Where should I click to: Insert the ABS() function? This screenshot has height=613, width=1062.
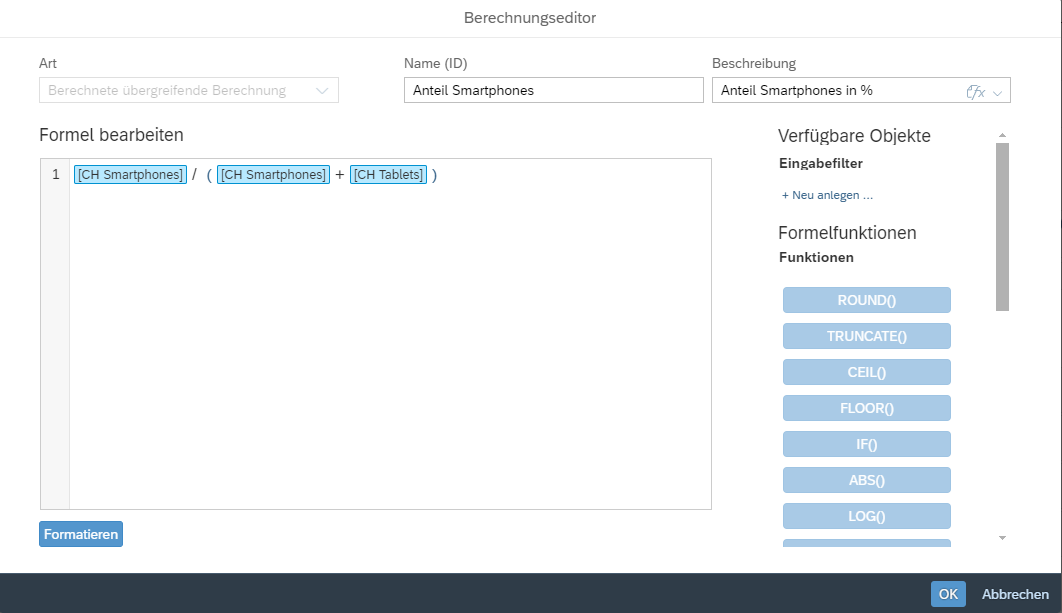click(x=866, y=480)
